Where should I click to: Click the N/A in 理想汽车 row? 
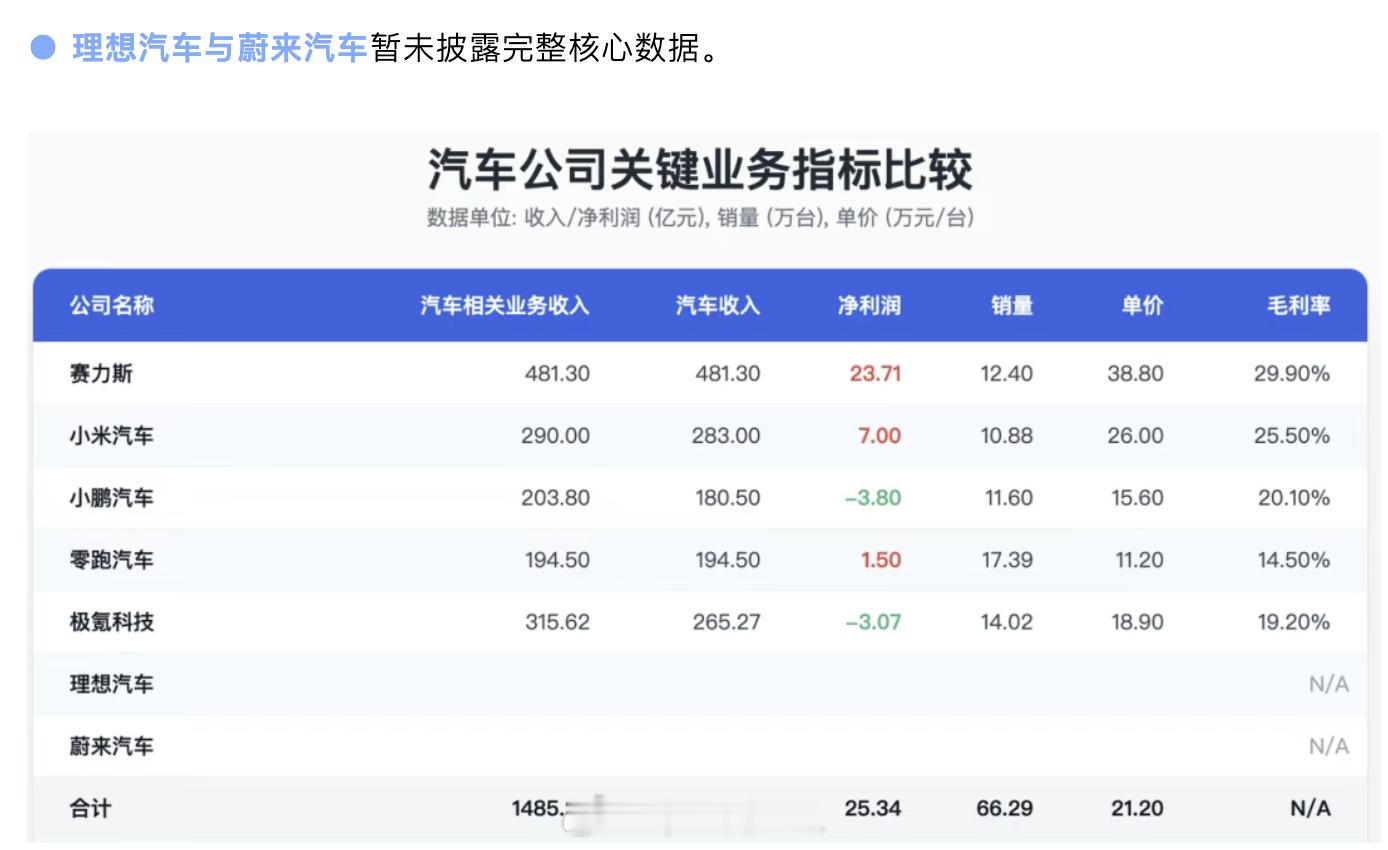point(1329,684)
